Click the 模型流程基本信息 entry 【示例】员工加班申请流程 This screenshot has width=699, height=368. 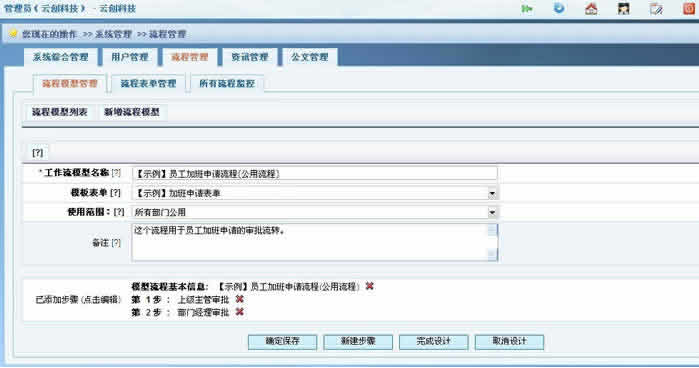point(288,286)
